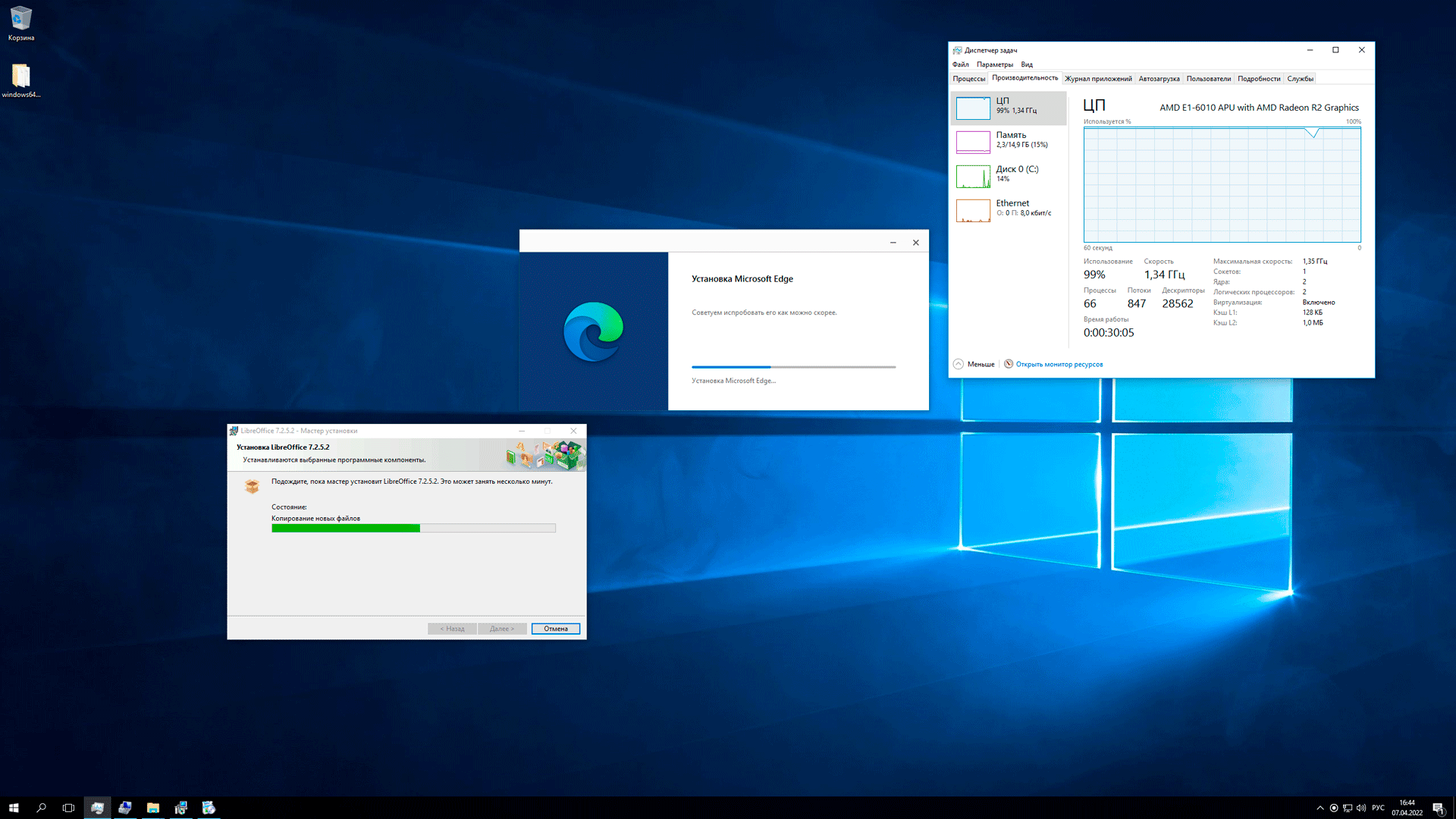Select Диск 0 (C:) performance graph
1456x819 pixels.
(973, 176)
